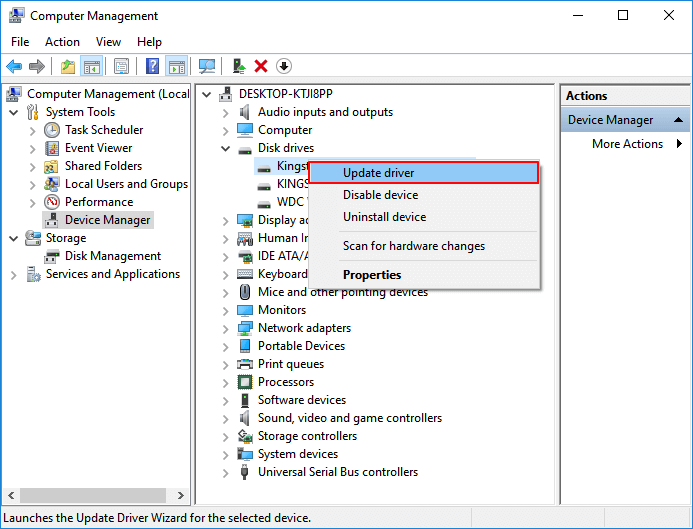Click the Up one level folder icon
This screenshot has height=529, width=693.
point(67,66)
